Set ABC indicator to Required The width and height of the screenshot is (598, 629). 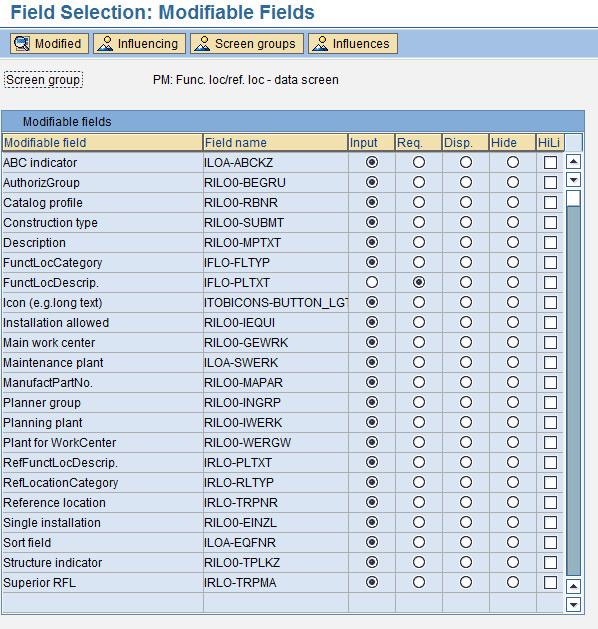(419, 162)
